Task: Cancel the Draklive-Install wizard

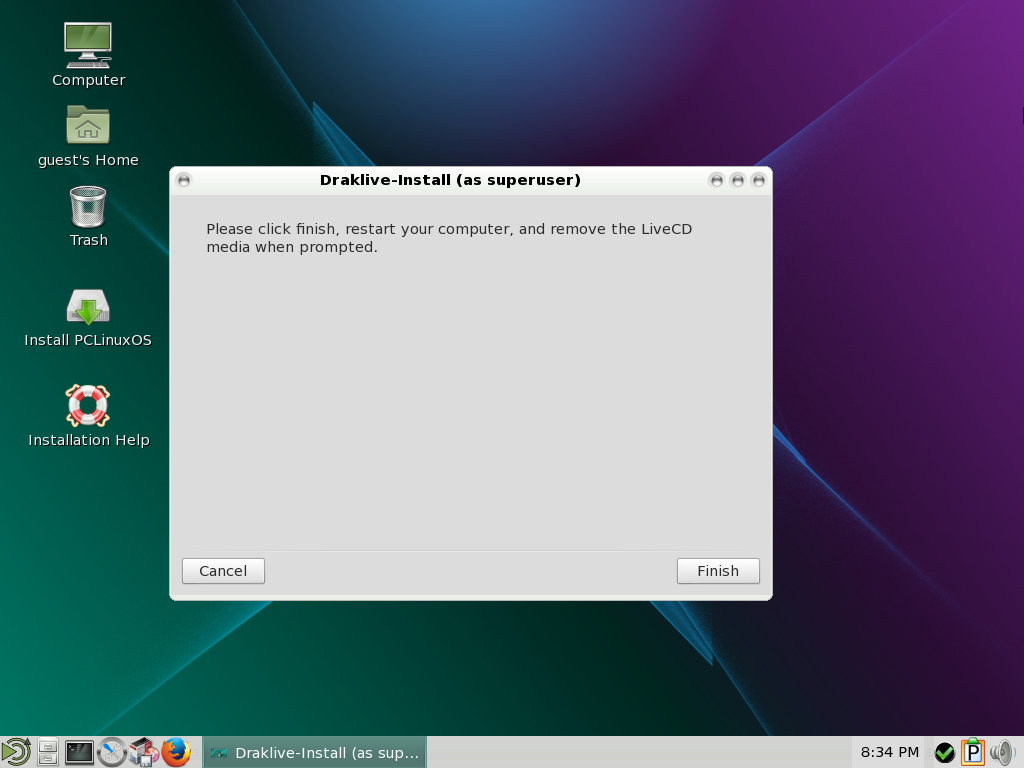Action: [223, 571]
